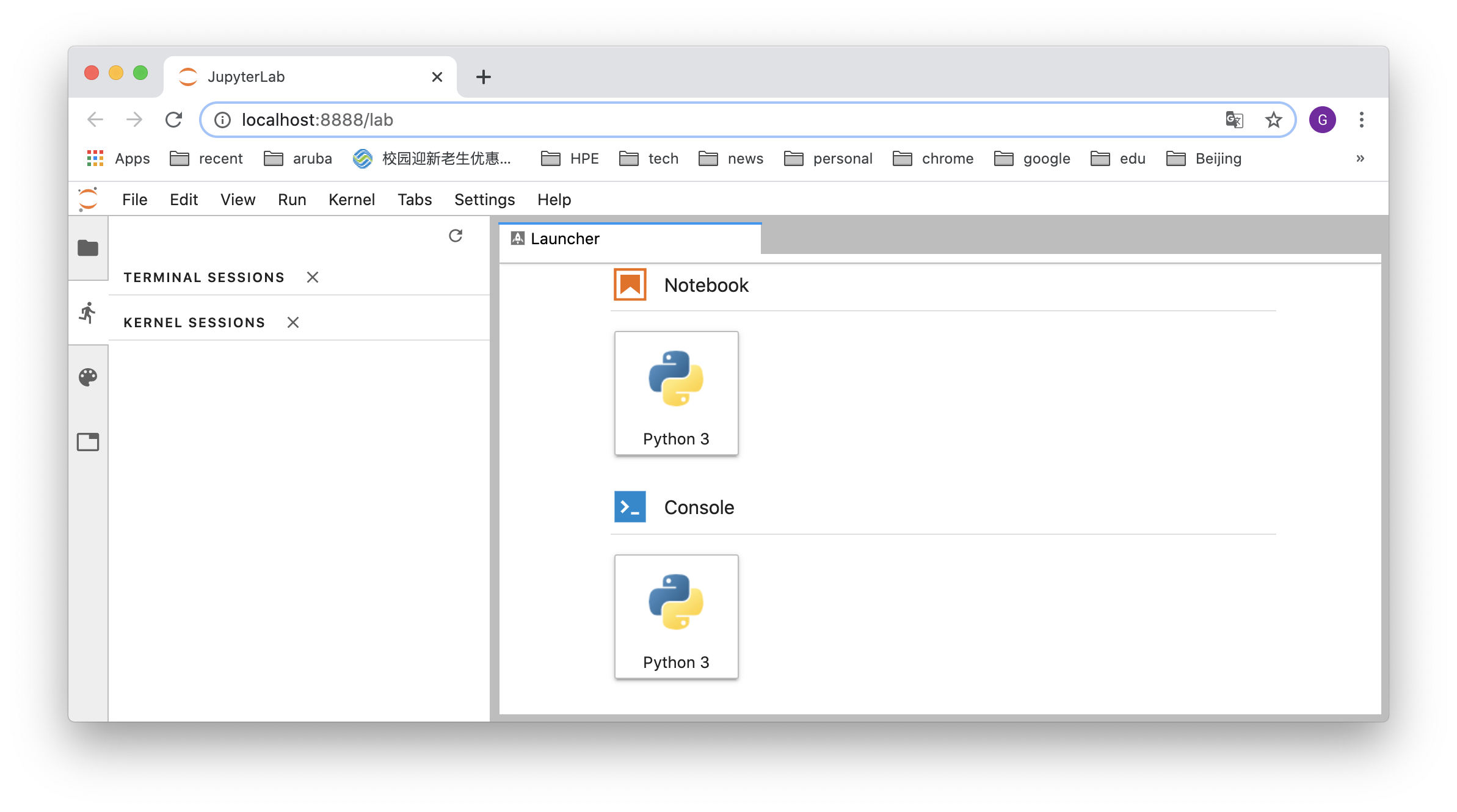Viewport: 1457px width, 812px height.
Task: Launch a Python 3 console
Action: (676, 617)
